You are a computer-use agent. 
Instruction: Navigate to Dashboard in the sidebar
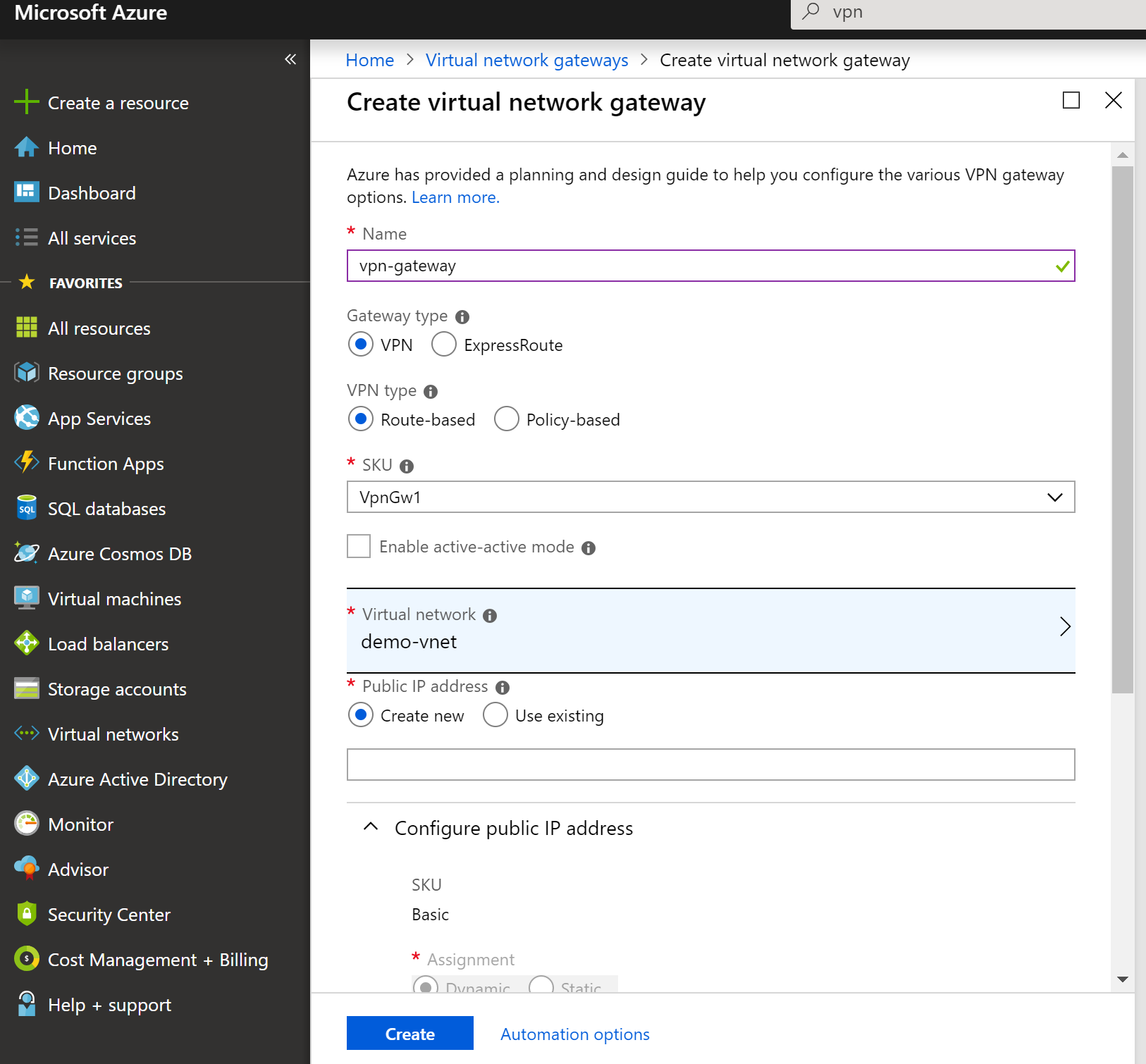point(92,192)
